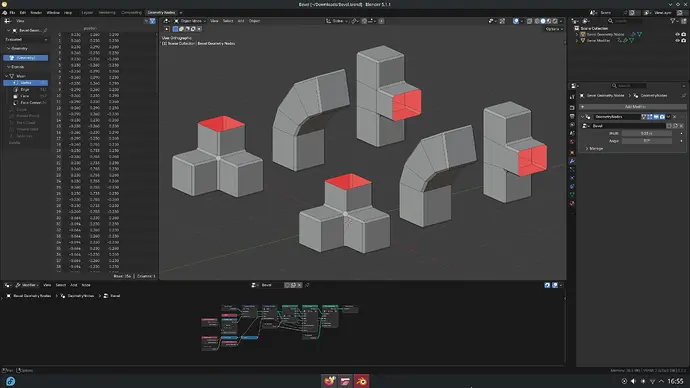The width and height of the screenshot is (690, 388).
Task: Open the Particles properties tab icon
Action: [x=572, y=169]
